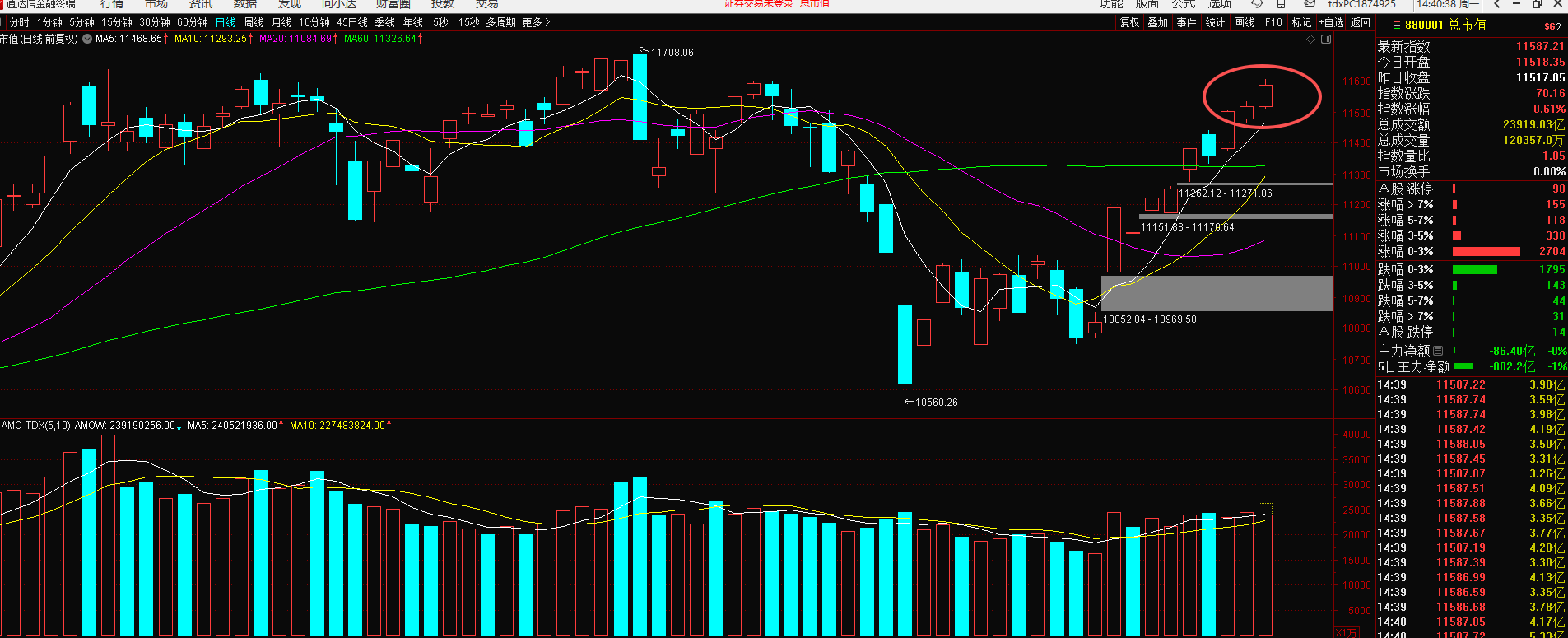Click the diamond icon above the chart
This screenshot has height=638, width=1568.
(1311, 39)
